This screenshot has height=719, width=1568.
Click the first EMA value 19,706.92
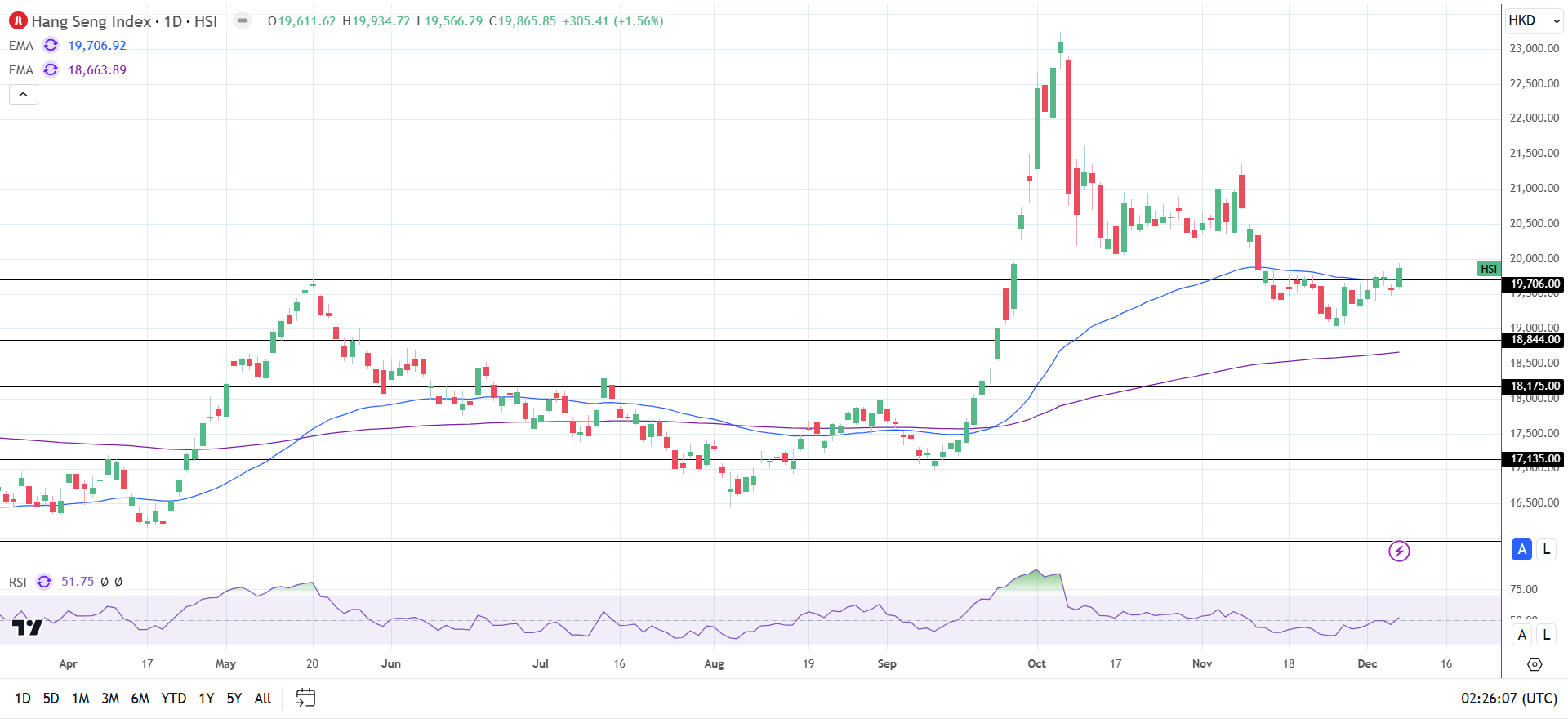[97, 46]
